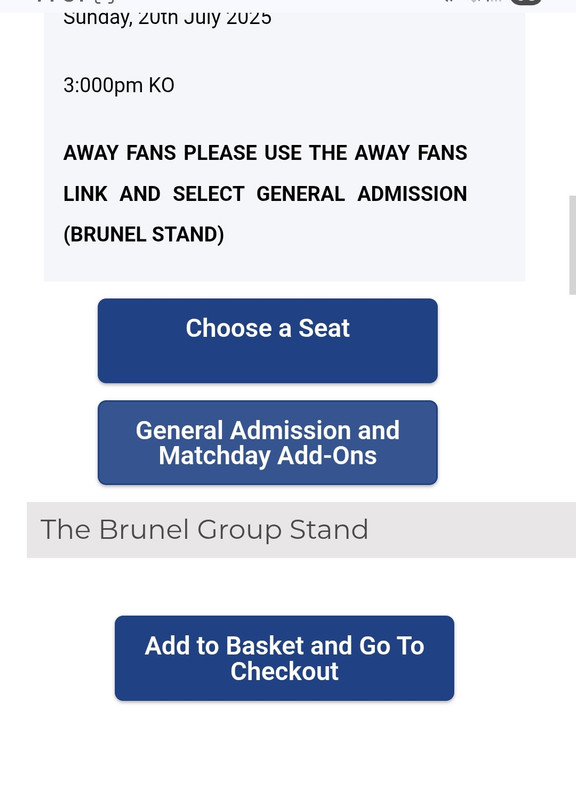Click the 3:000pm KO kickoff text
This screenshot has height=800, width=576.
[119, 85]
